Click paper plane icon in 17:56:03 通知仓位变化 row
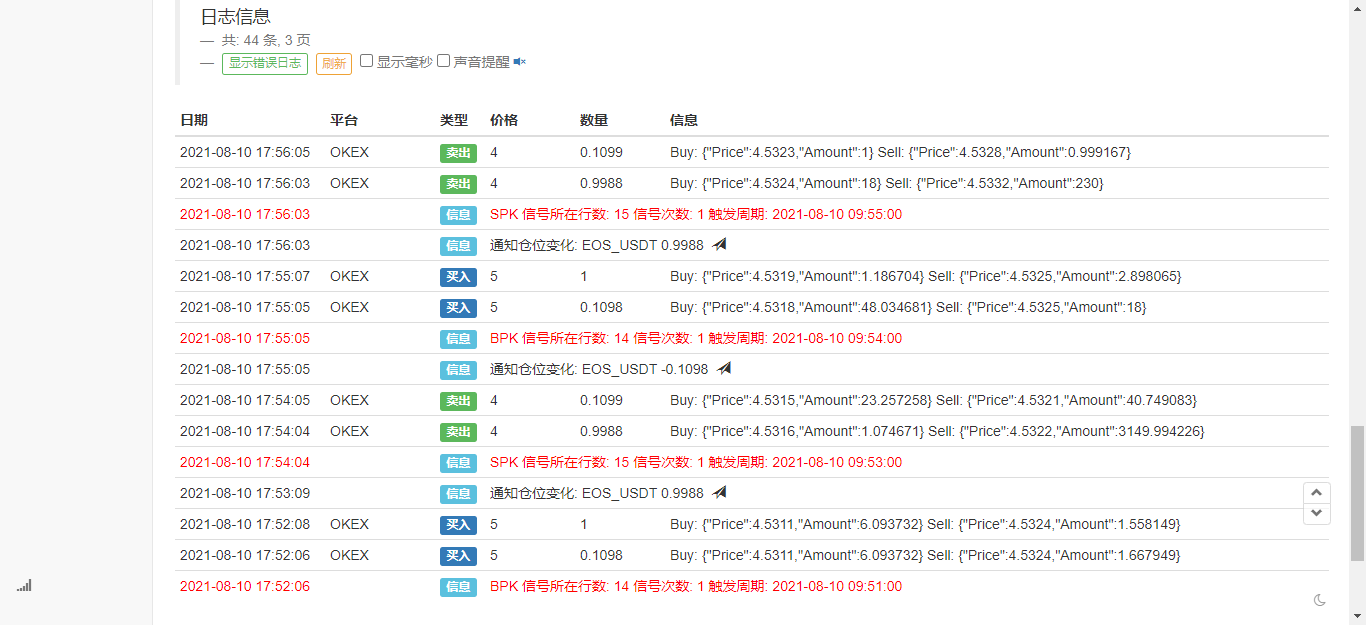Image resolution: width=1366 pixels, height=625 pixels. pos(720,244)
